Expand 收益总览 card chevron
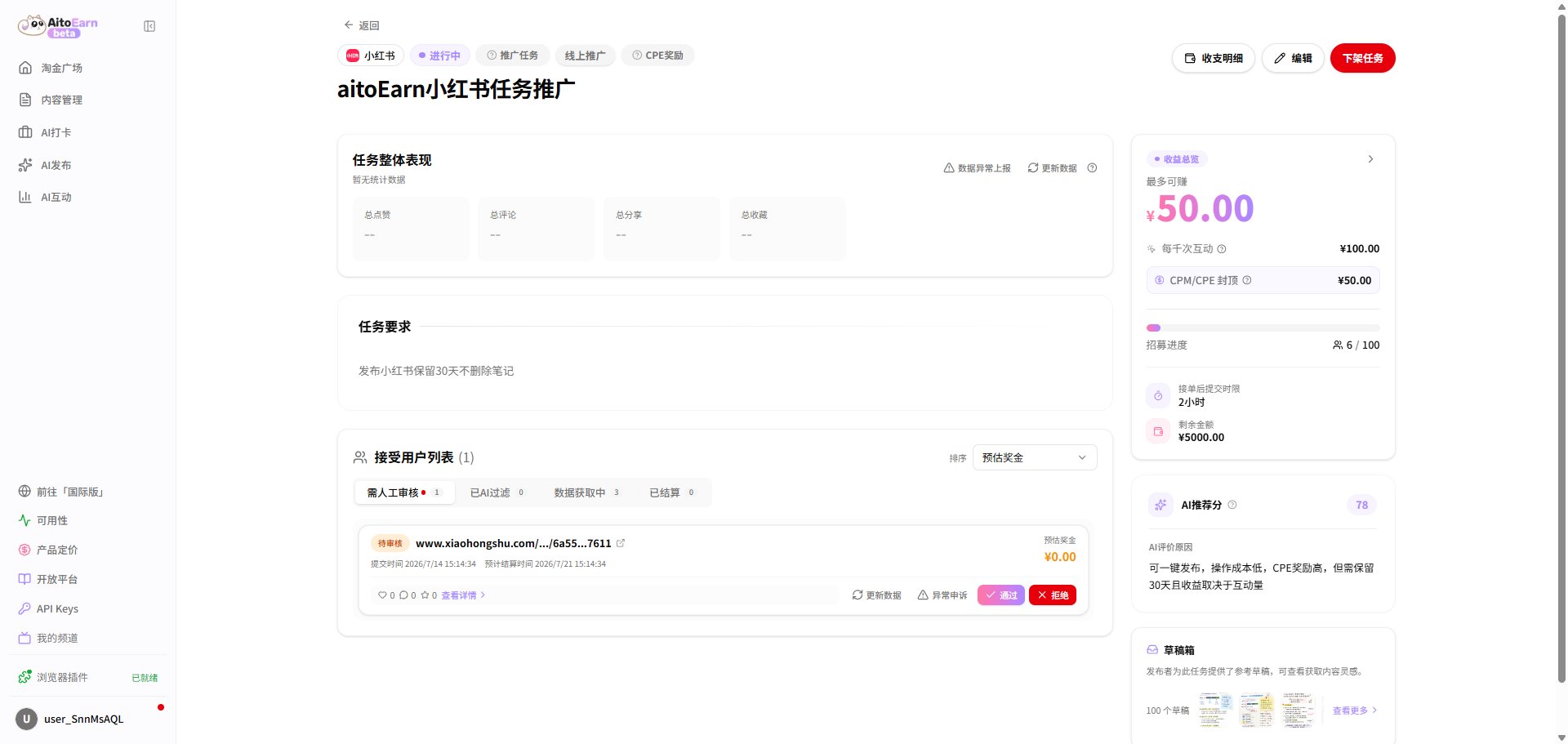 coord(1370,159)
